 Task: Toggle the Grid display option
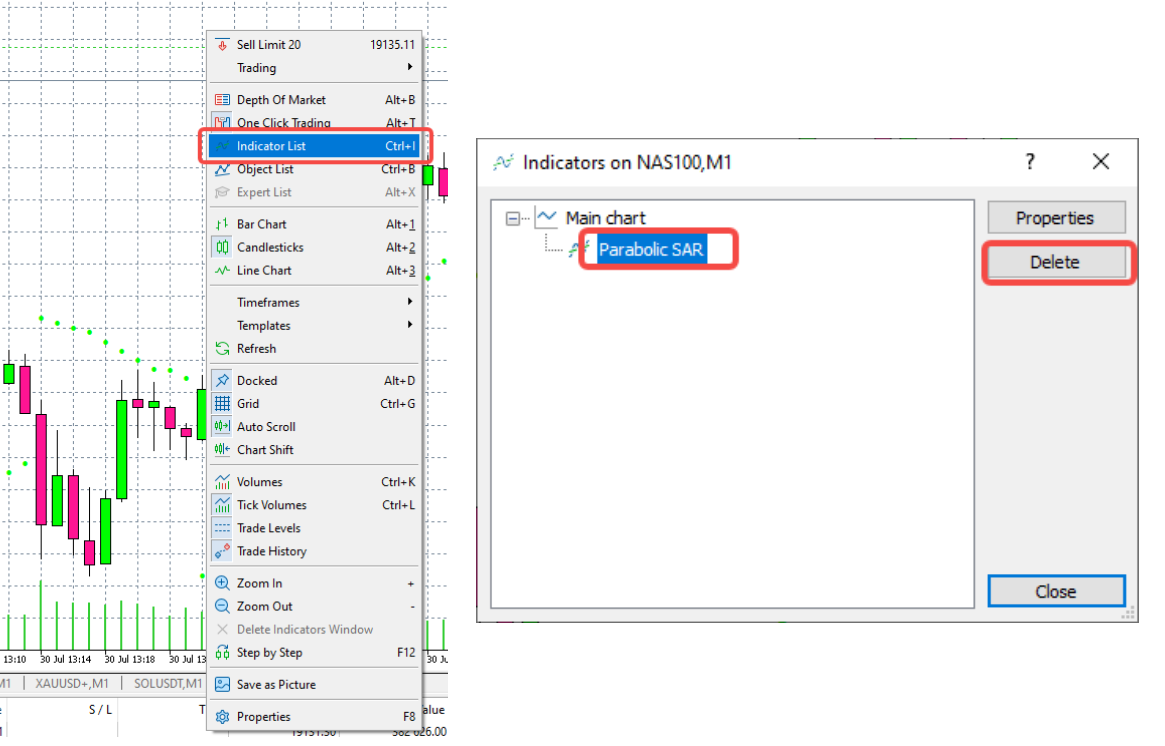point(248,404)
